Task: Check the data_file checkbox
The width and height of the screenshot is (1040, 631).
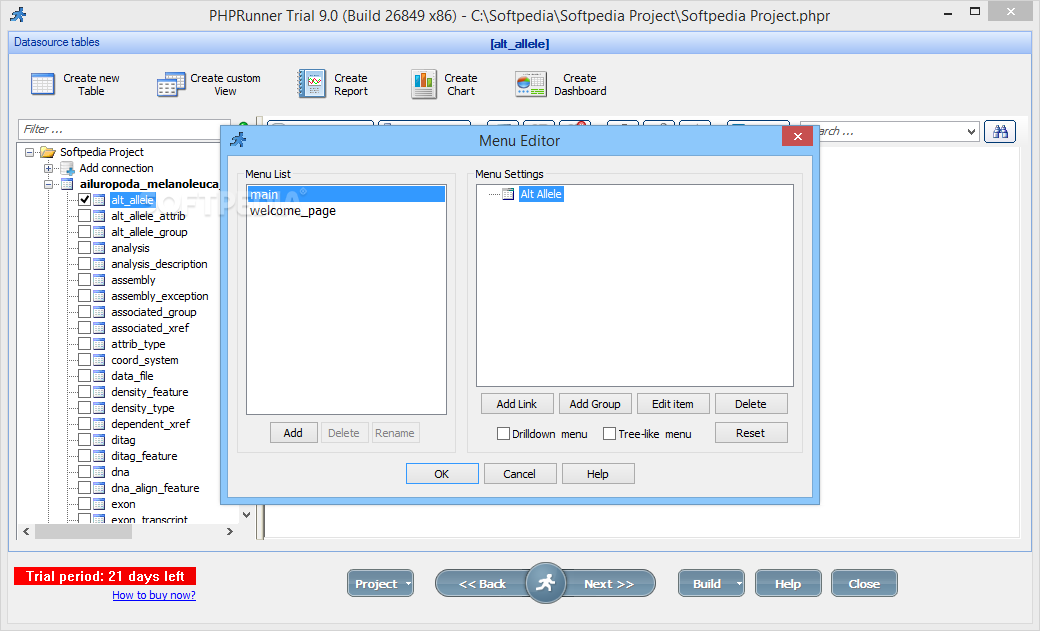Action: click(x=84, y=376)
